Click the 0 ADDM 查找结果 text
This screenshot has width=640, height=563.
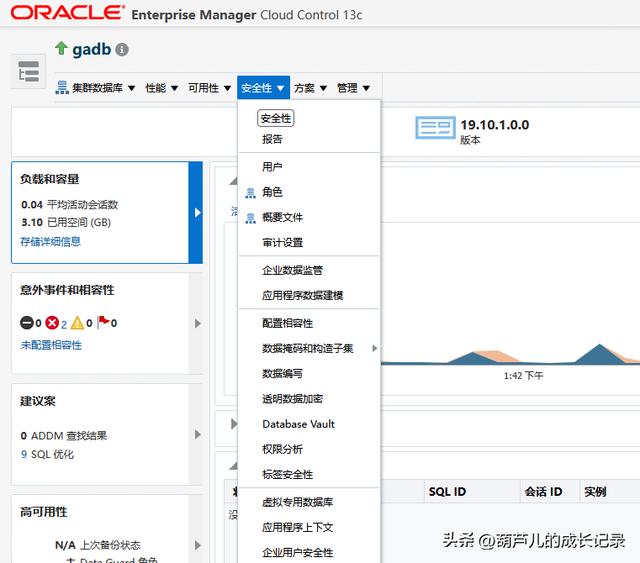pyautogui.click(x=64, y=436)
